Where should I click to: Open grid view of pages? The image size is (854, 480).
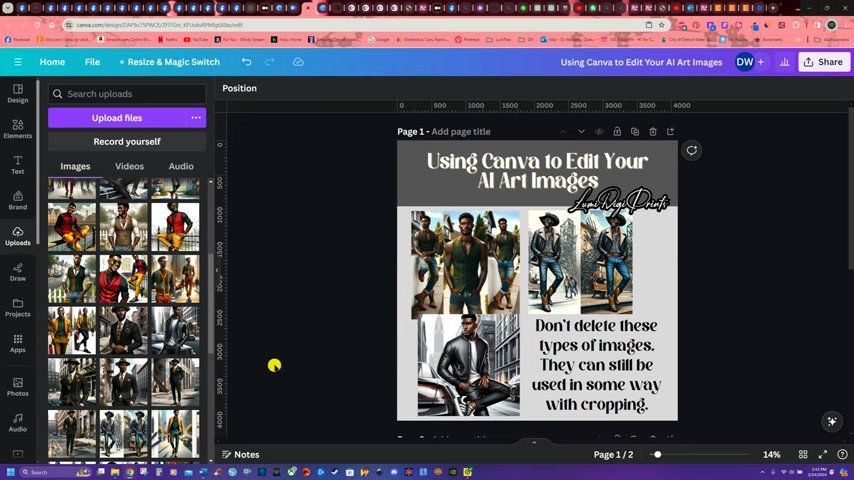click(803, 454)
